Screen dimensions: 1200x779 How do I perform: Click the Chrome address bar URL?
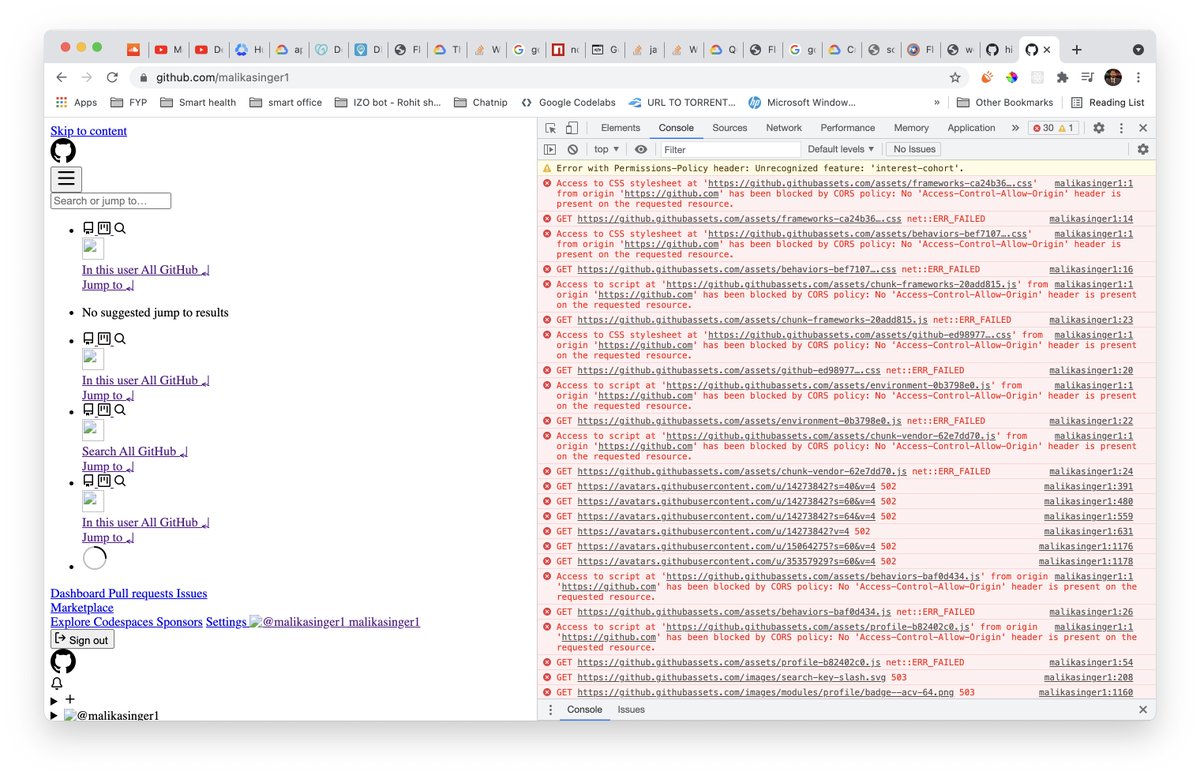pos(223,77)
